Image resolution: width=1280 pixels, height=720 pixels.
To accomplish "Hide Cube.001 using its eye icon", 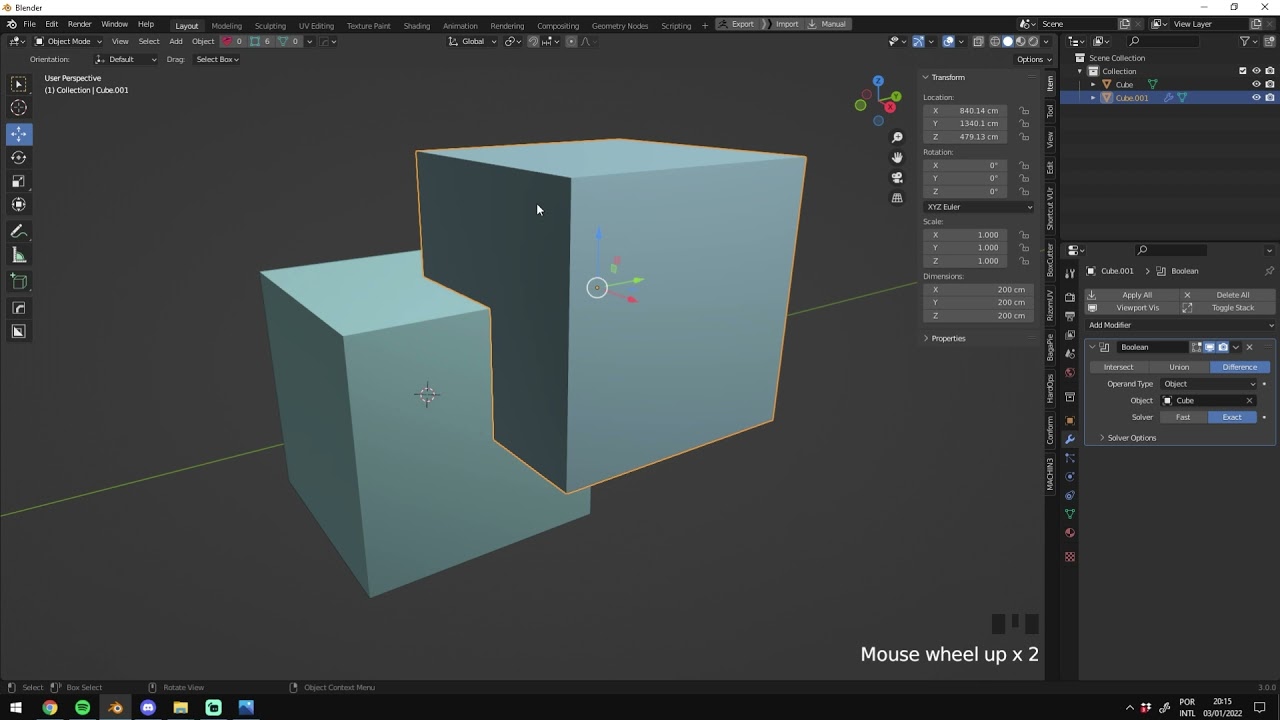I will (x=1256, y=98).
